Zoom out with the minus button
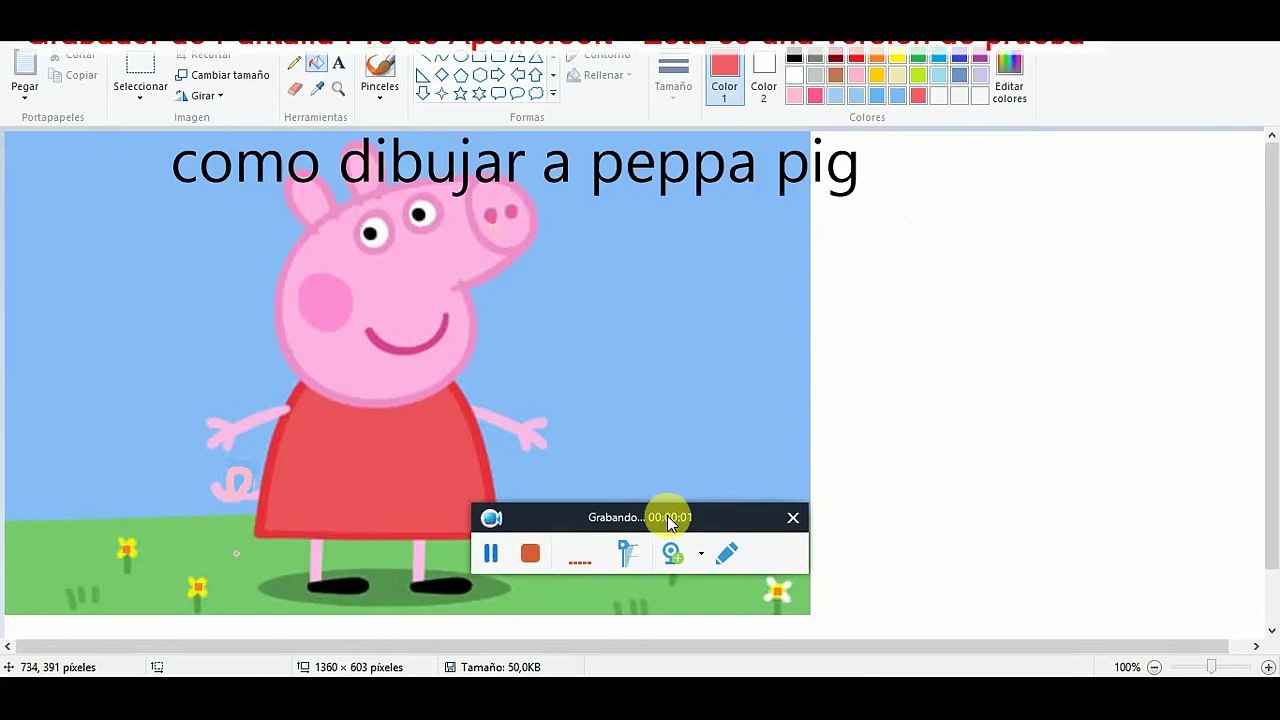 pyautogui.click(x=1154, y=667)
